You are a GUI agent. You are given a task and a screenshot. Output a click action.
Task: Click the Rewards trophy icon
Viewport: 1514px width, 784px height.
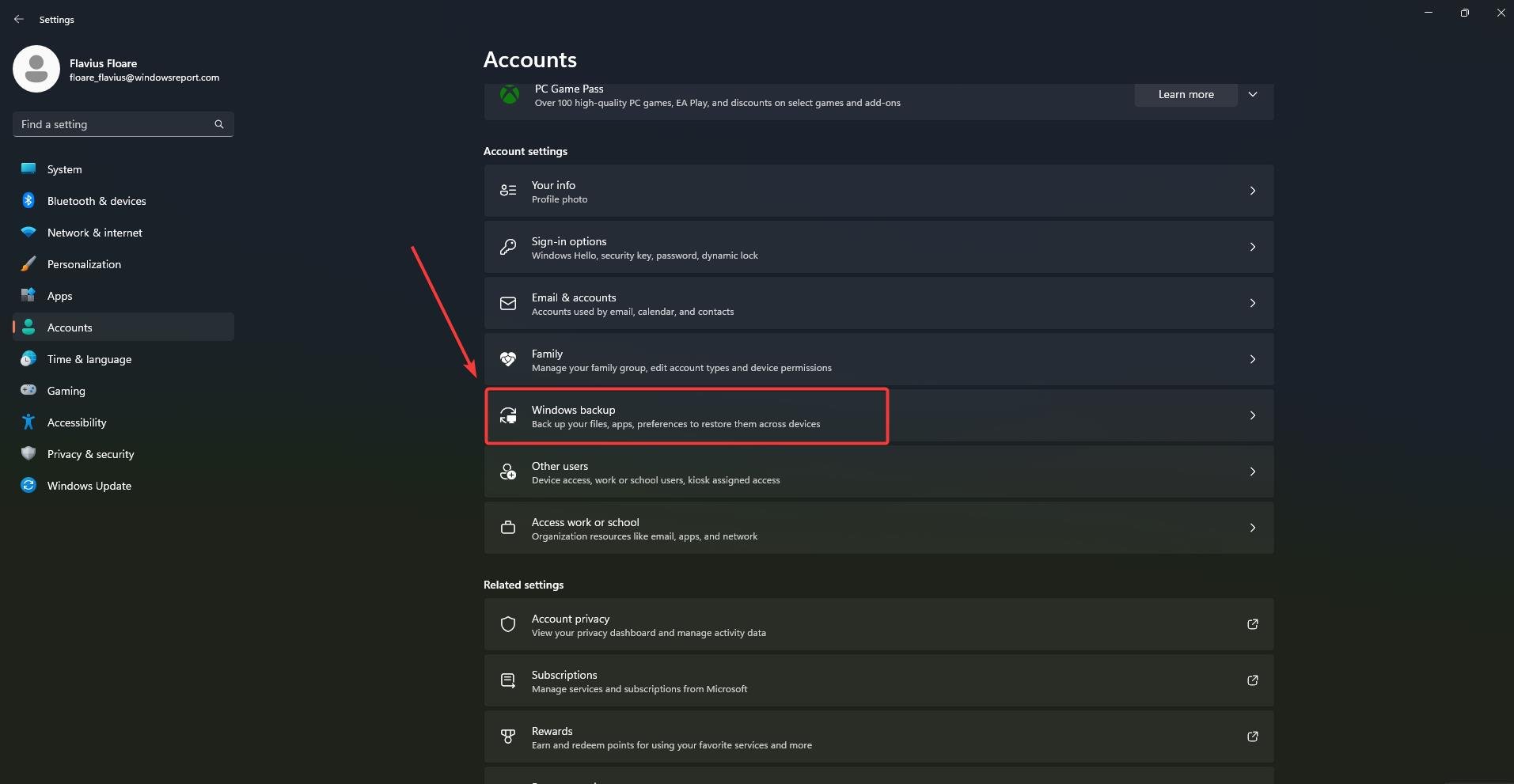[508, 737]
